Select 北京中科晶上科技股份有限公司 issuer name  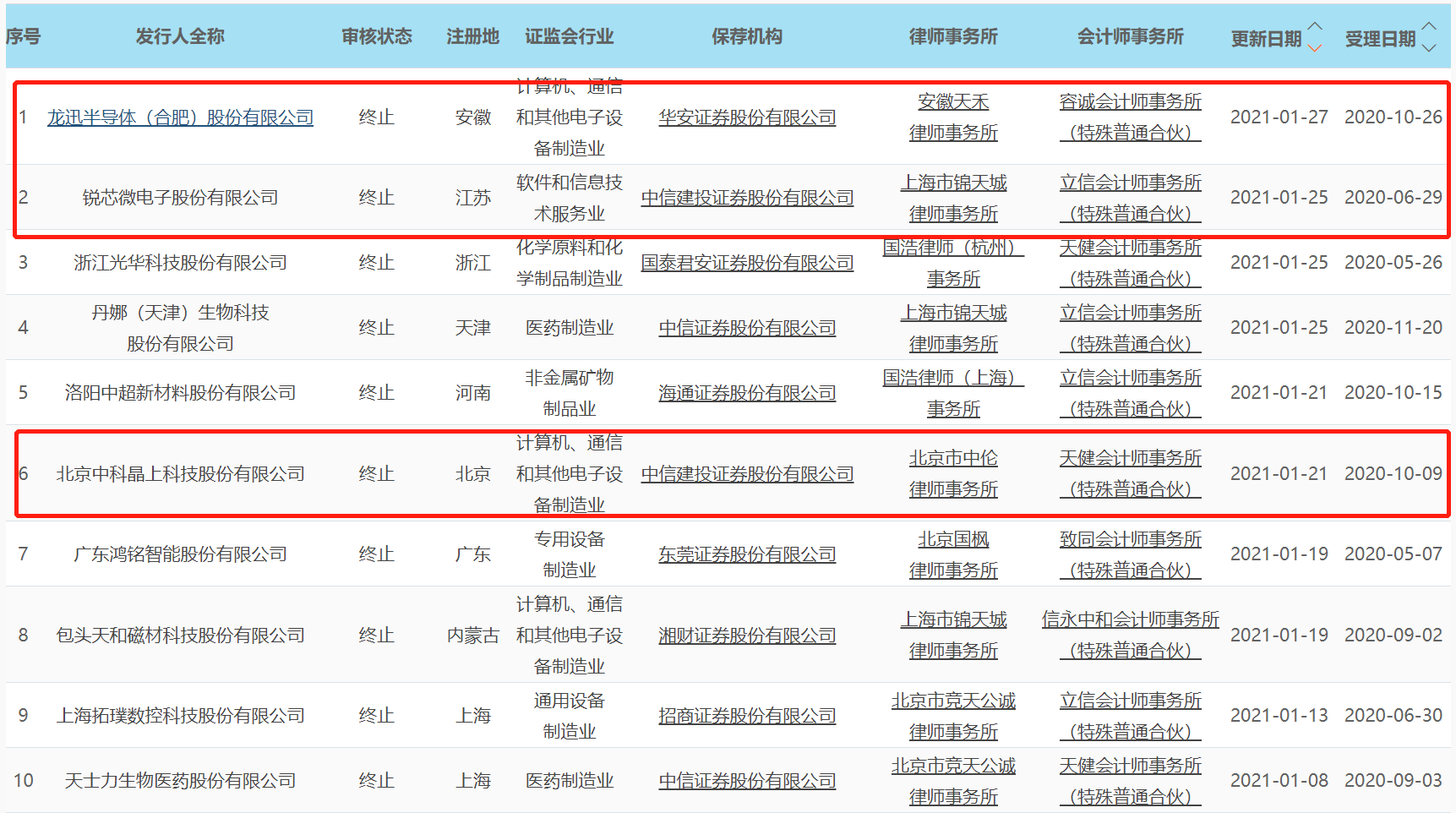tap(180, 474)
